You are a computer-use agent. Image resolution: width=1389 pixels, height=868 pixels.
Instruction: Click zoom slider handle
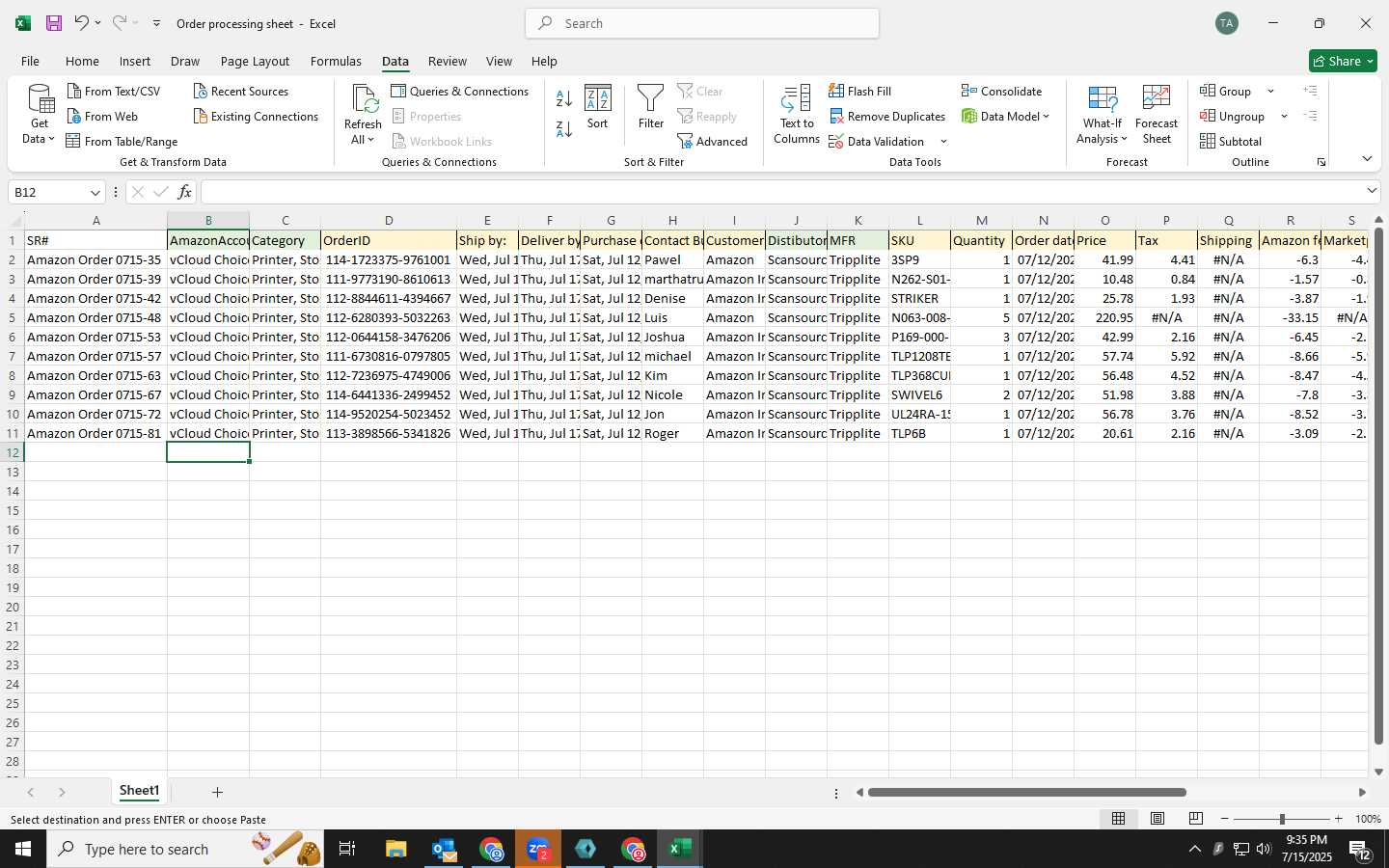click(1282, 819)
